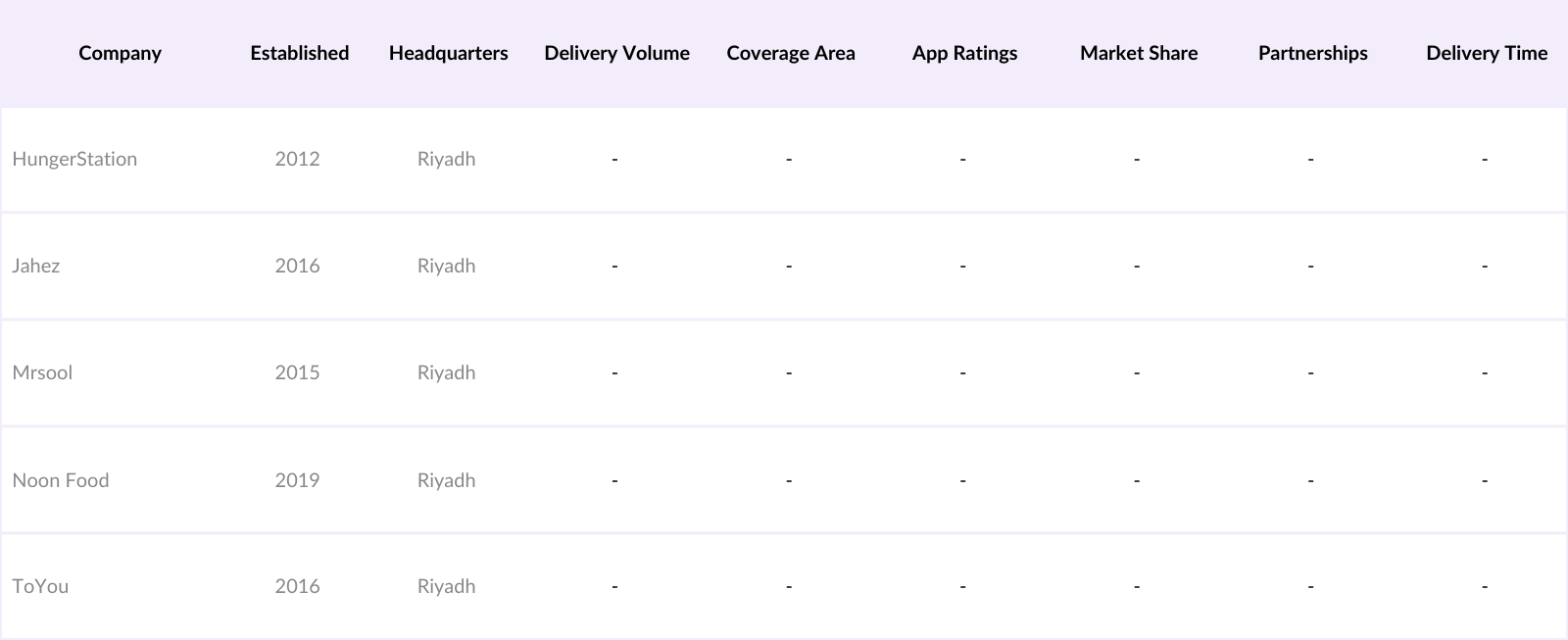
Task: Click the Market Share column header
Action: [1139, 53]
